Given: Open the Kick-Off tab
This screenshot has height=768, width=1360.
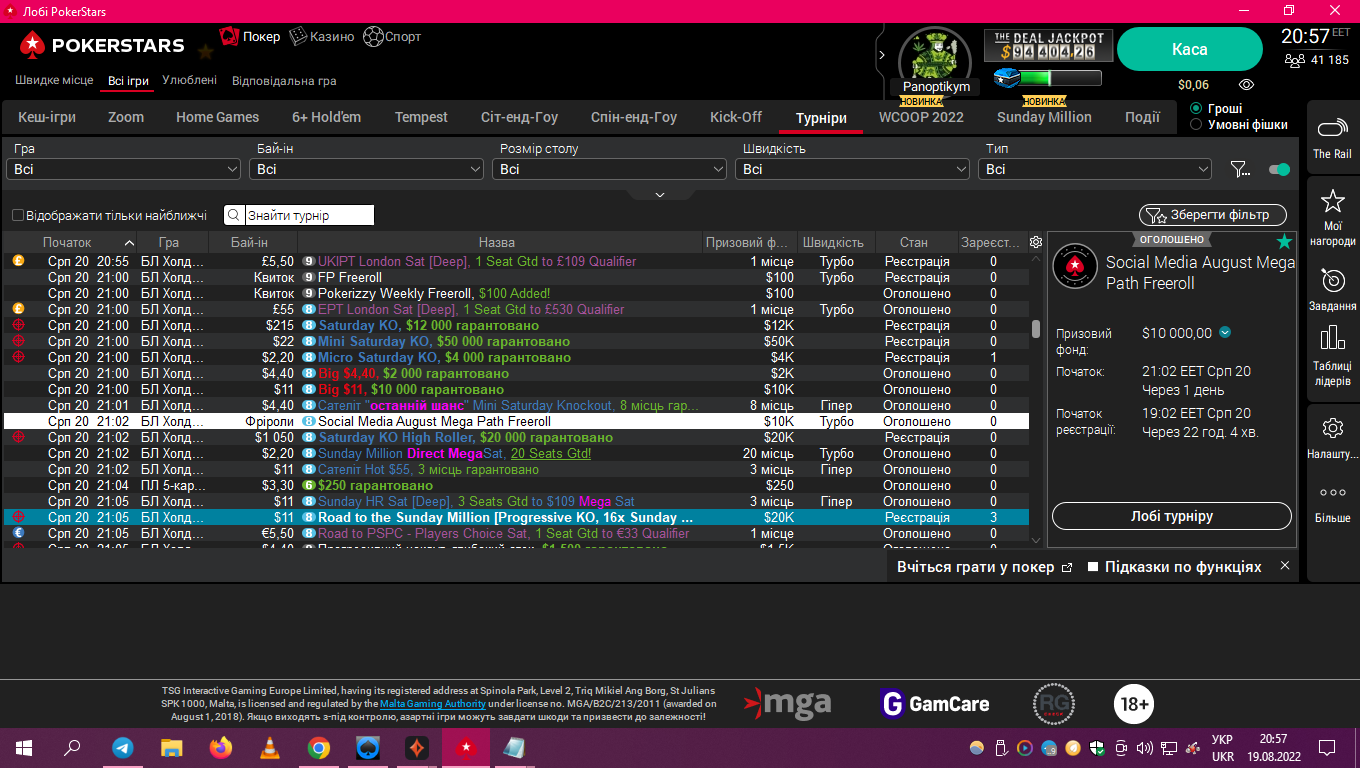Looking at the screenshot, I should pos(736,117).
